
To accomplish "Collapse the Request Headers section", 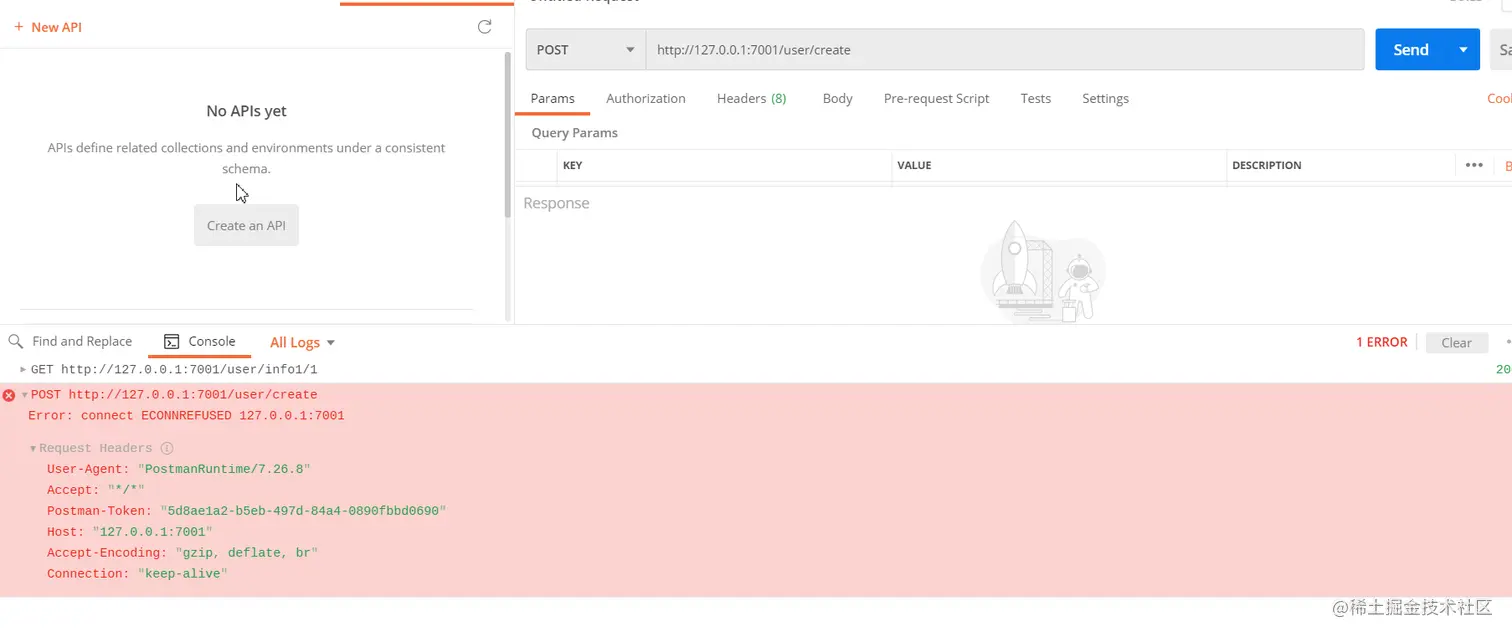I will pos(33,449).
